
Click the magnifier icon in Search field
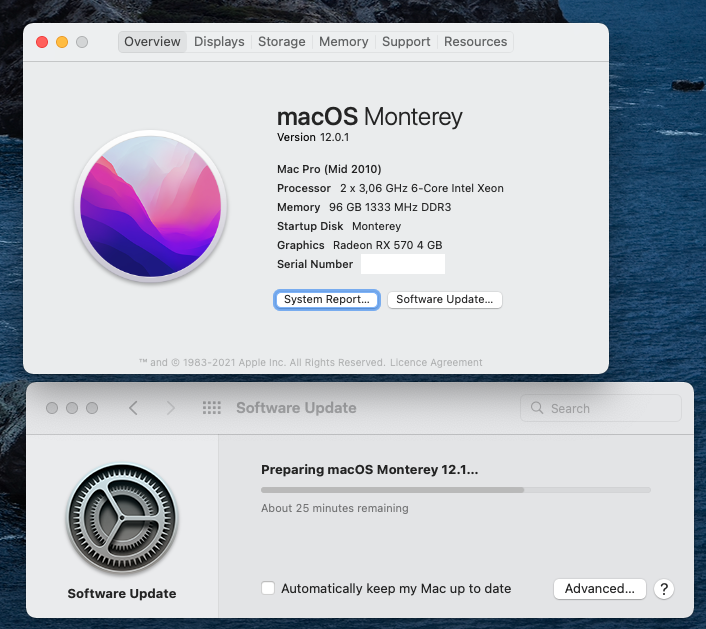pyautogui.click(x=537, y=408)
